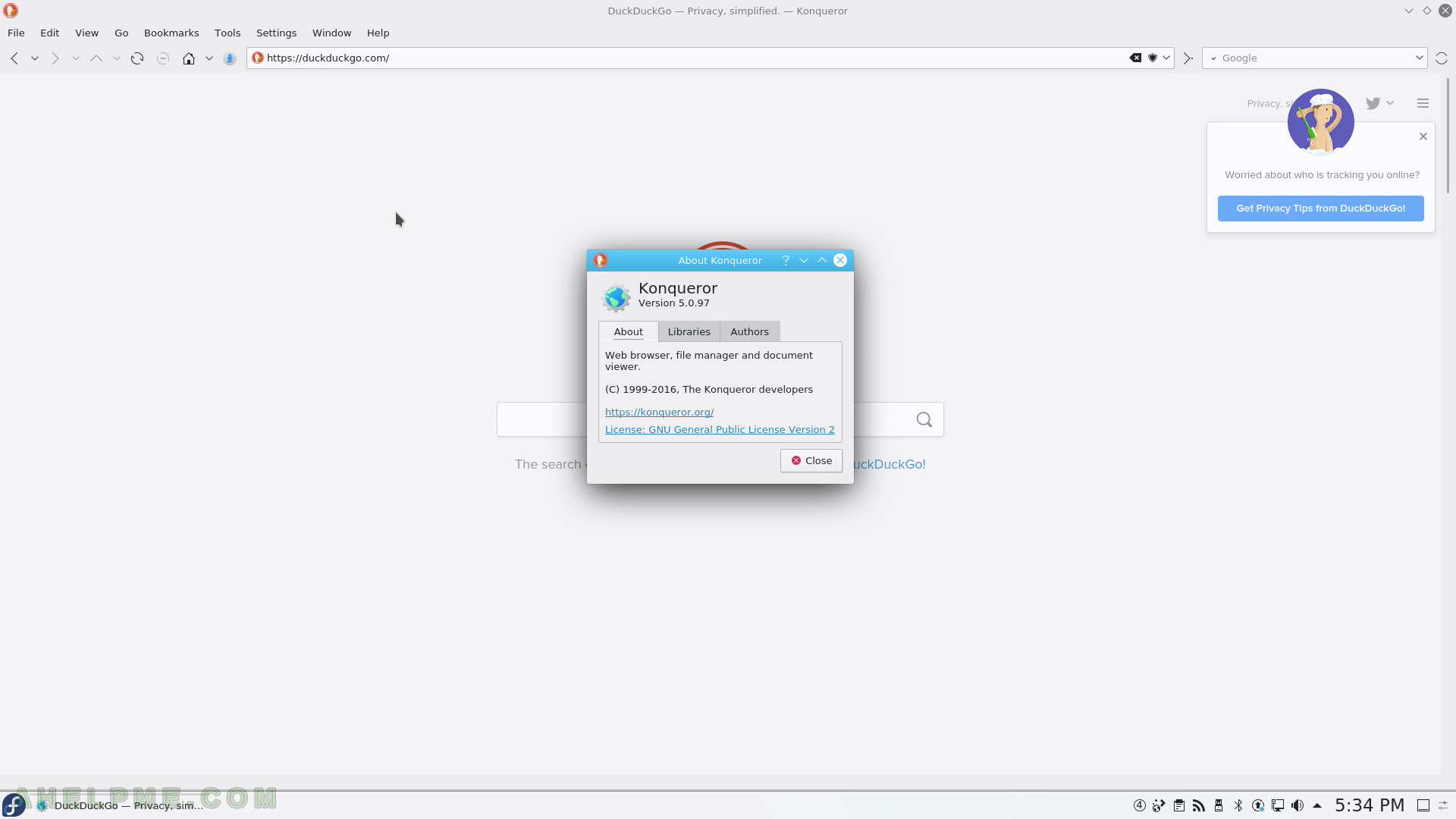Open the search engine selector chevron
This screenshot has width=1456, height=819.
[x=1213, y=58]
